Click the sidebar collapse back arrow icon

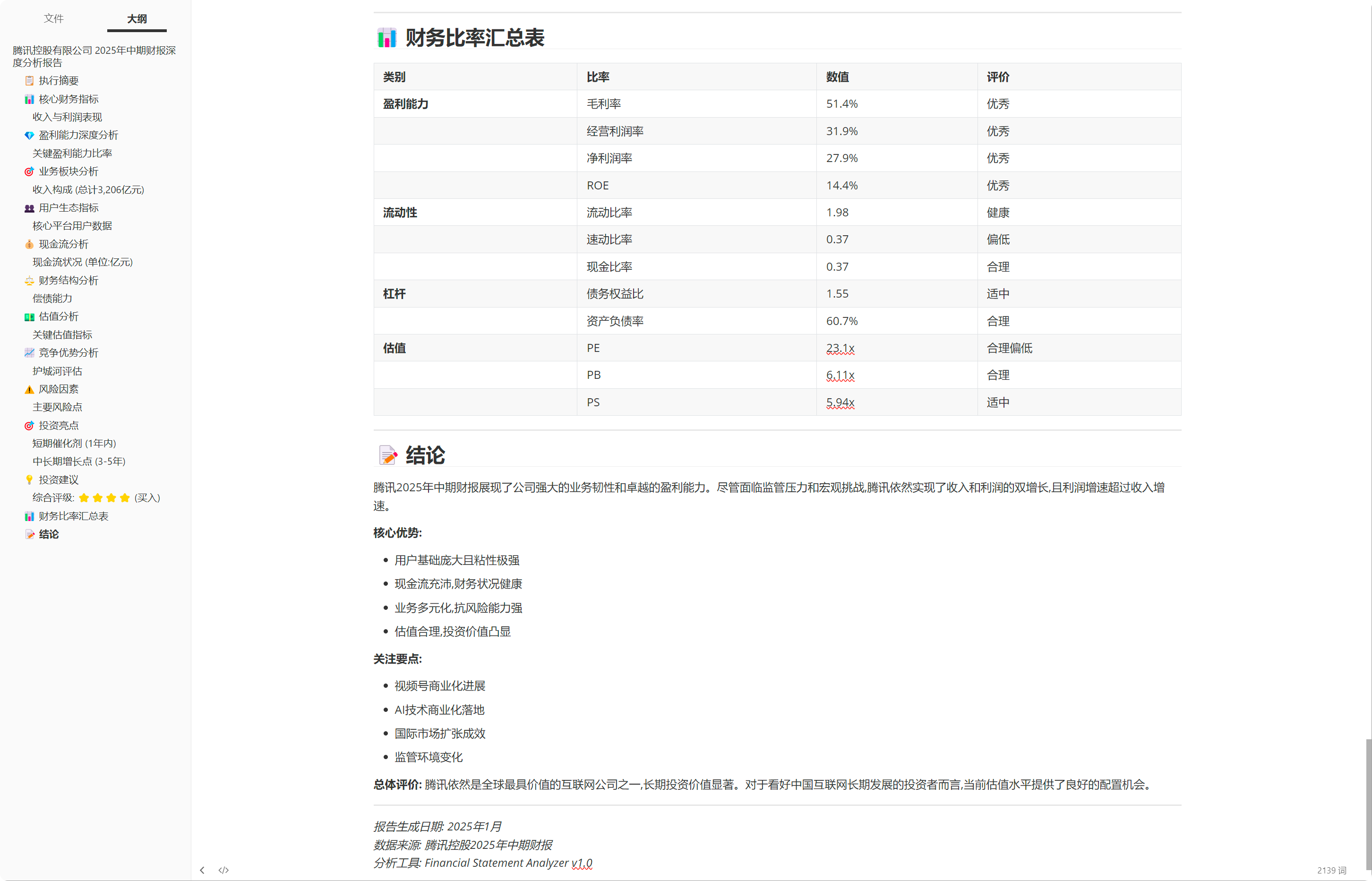coord(202,870)
